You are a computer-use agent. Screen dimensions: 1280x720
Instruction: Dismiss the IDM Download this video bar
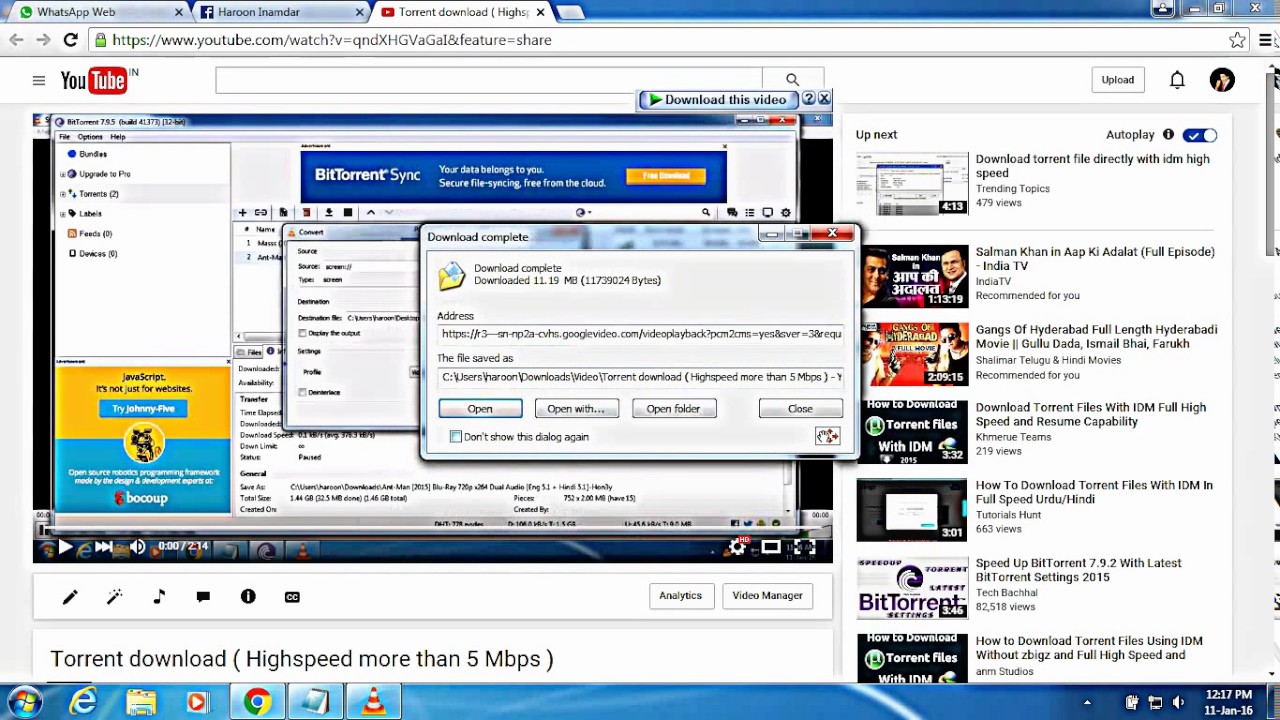824,99
